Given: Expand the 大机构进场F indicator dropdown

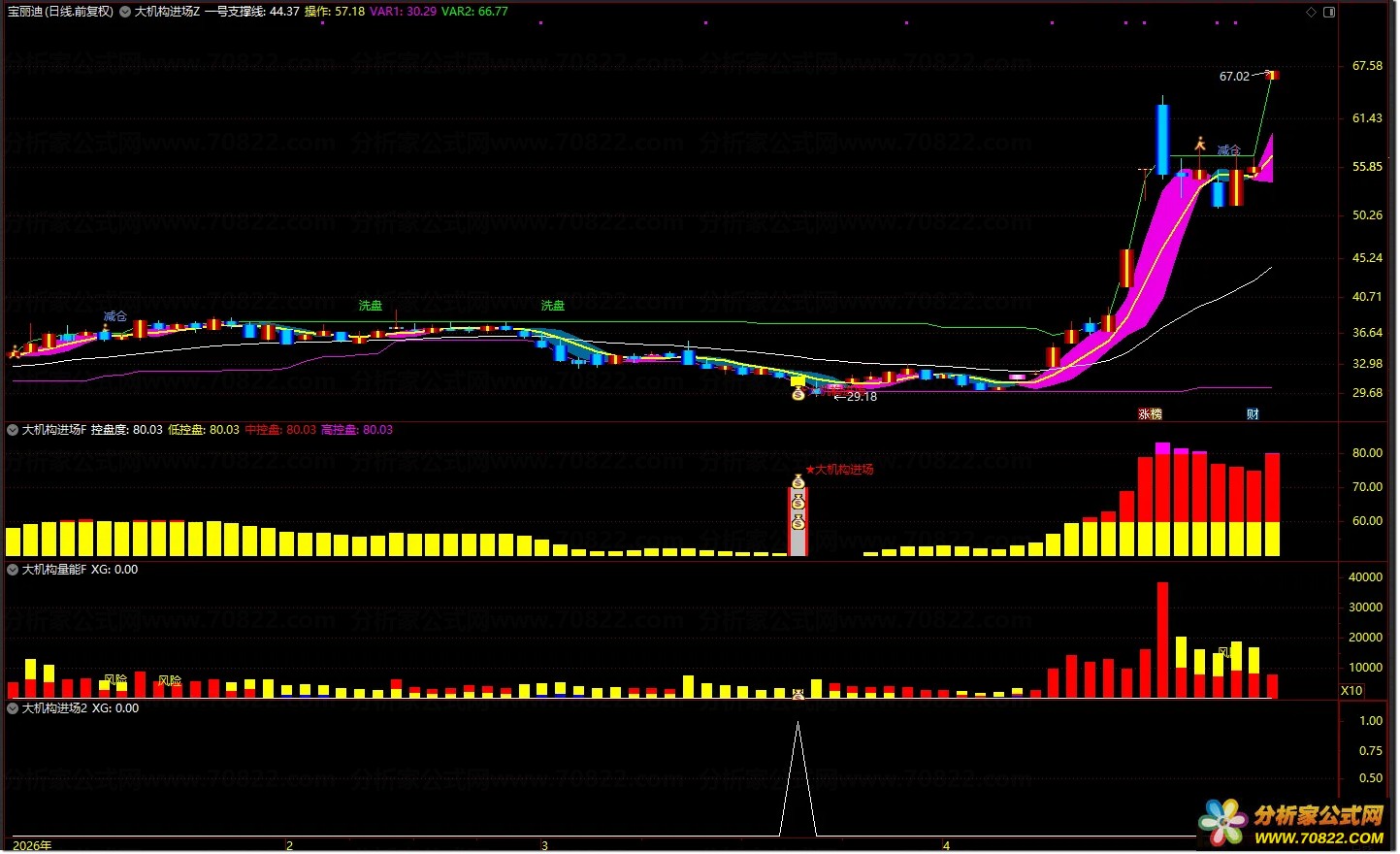Looking at the screenshot, I should (13, 430).
